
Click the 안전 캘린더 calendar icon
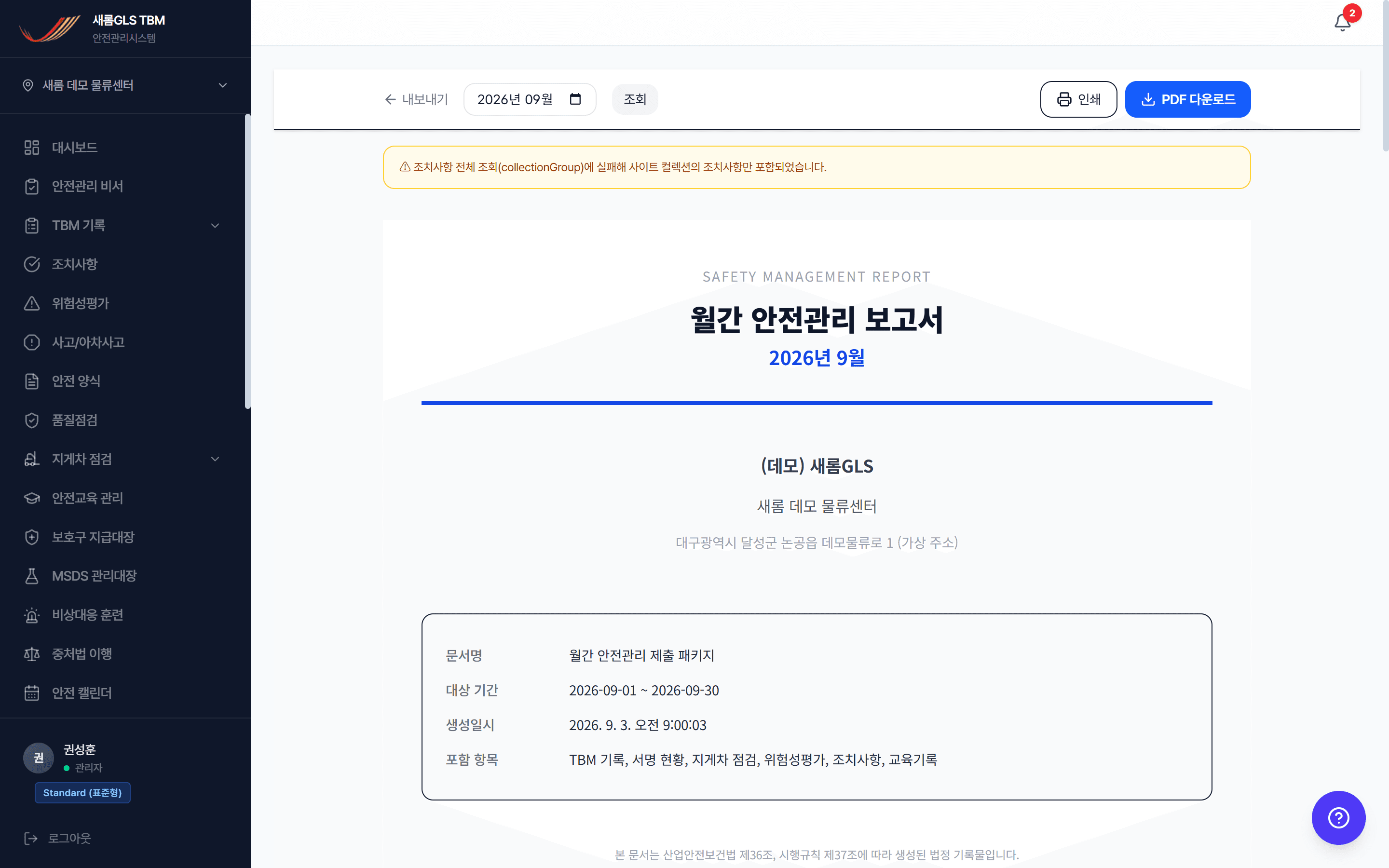(31, 693)
